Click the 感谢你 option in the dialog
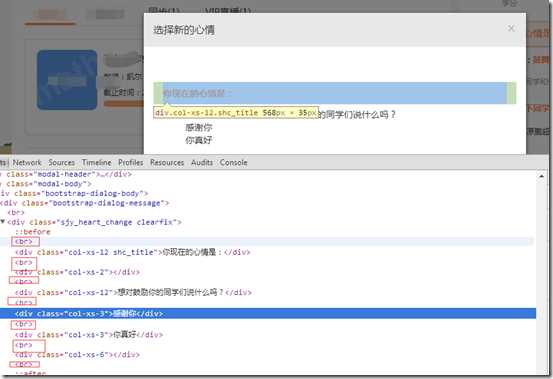553x379 pixels. coord(199,127)
